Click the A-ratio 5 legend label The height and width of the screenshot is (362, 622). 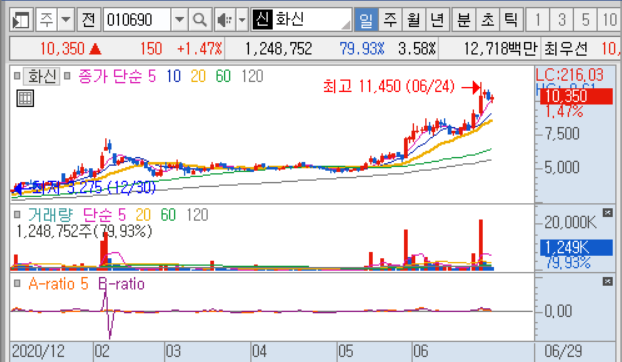(x=58, y=284)
